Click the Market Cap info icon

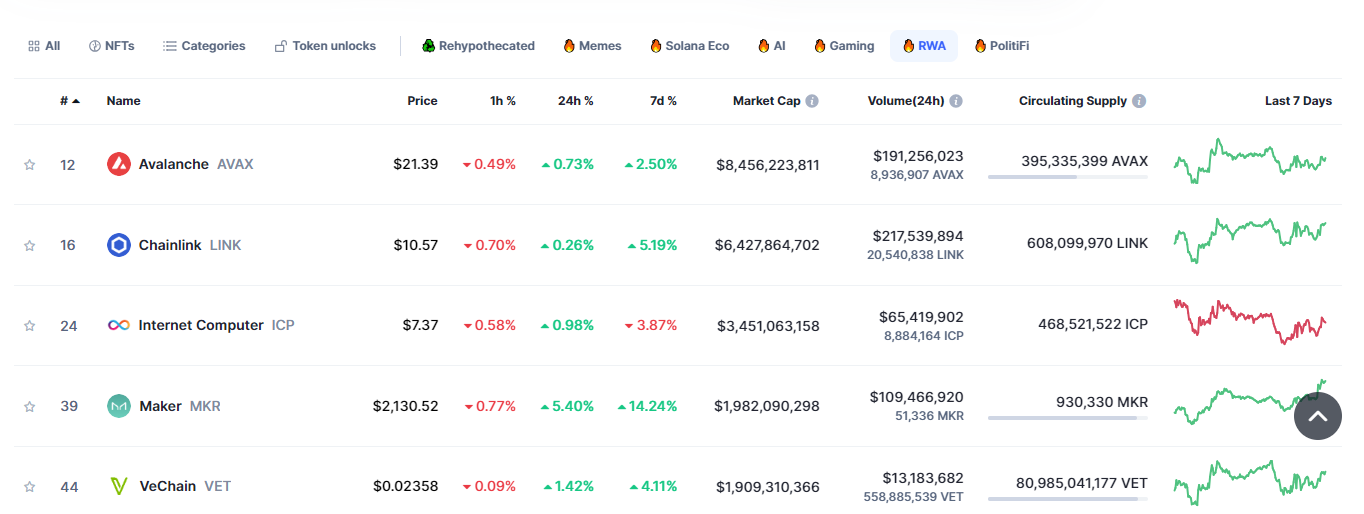(812, 101)
